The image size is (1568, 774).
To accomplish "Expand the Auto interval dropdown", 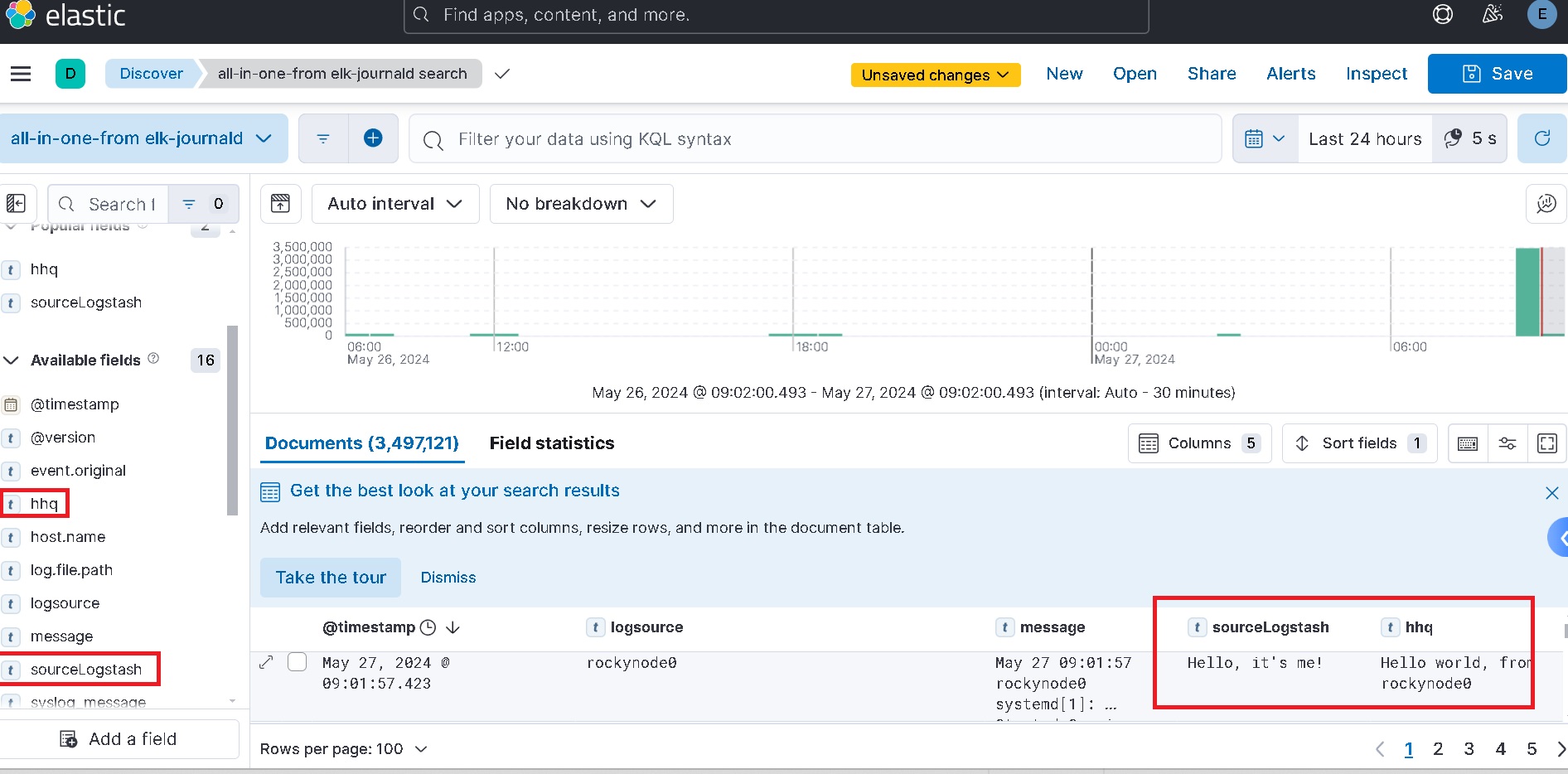I will (x=395, y=204).
